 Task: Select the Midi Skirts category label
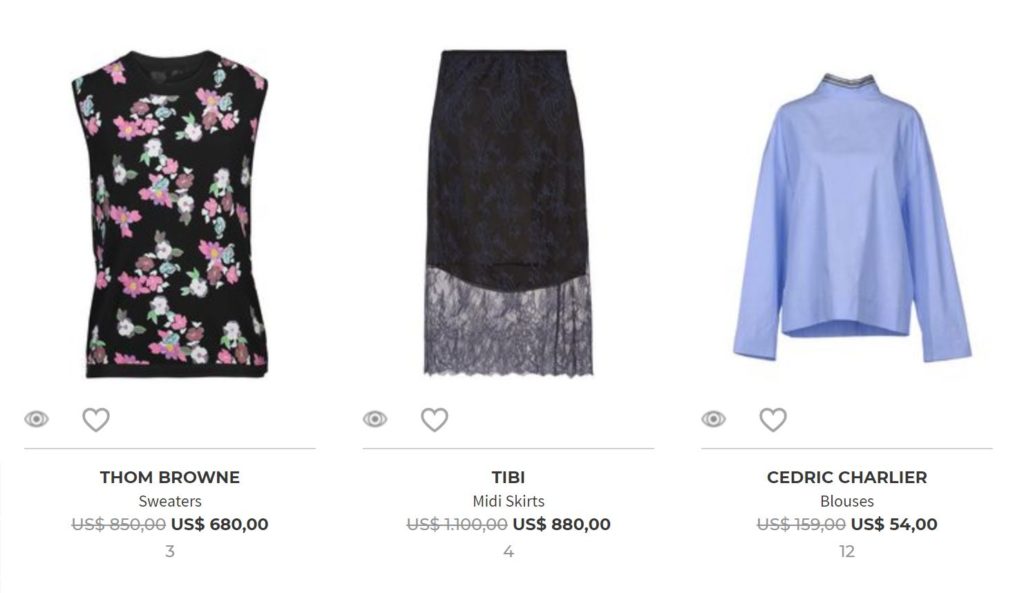[508, 501]
